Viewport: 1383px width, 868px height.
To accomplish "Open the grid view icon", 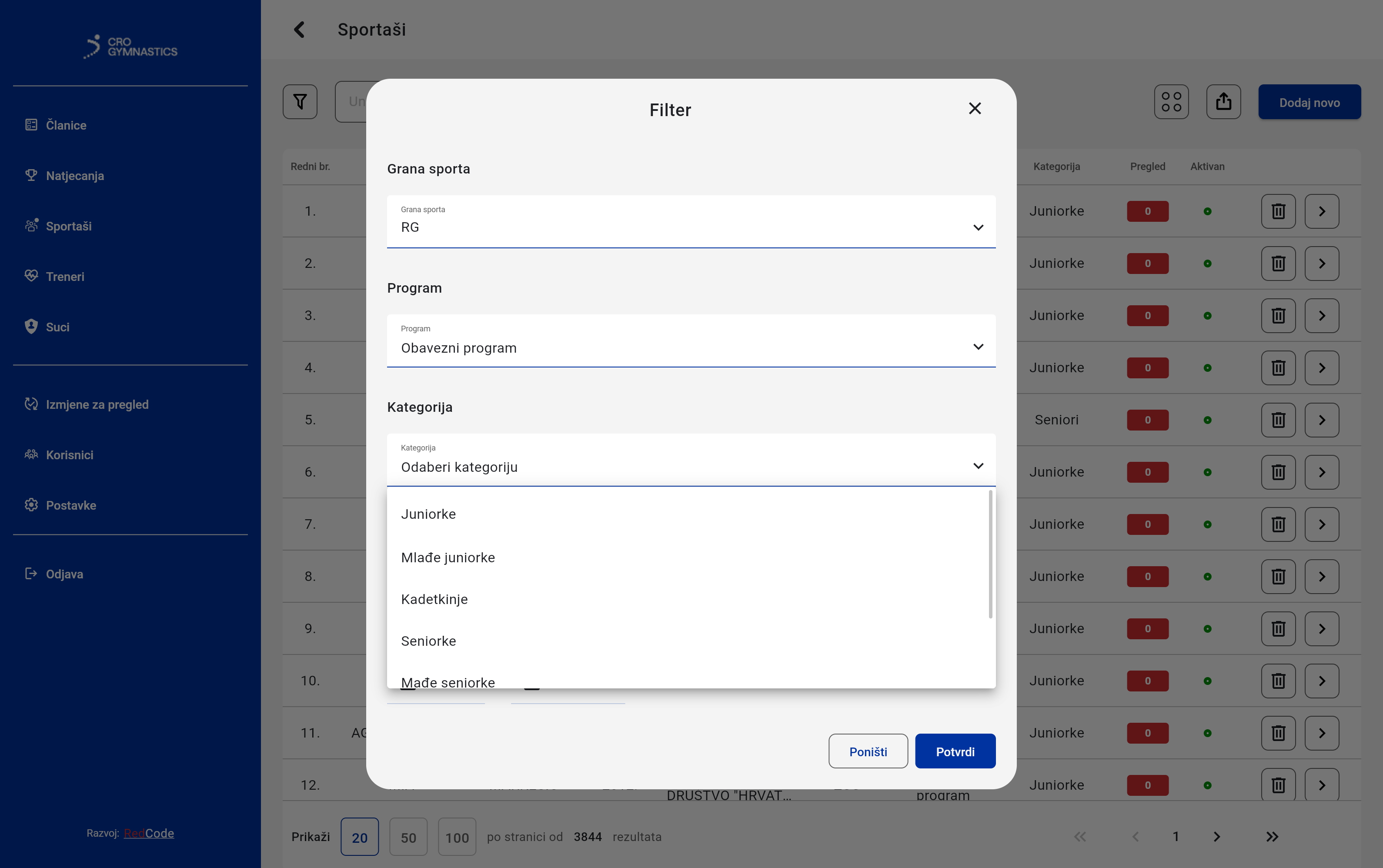I will 1171,102.
